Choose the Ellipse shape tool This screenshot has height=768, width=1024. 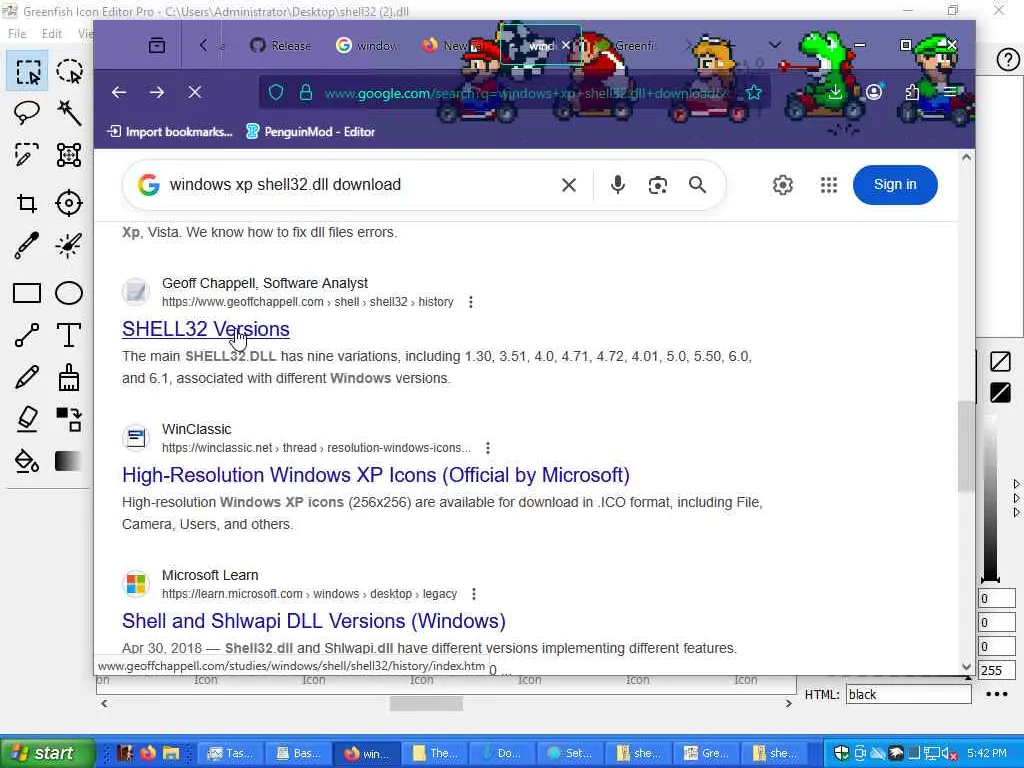point(69,293)
